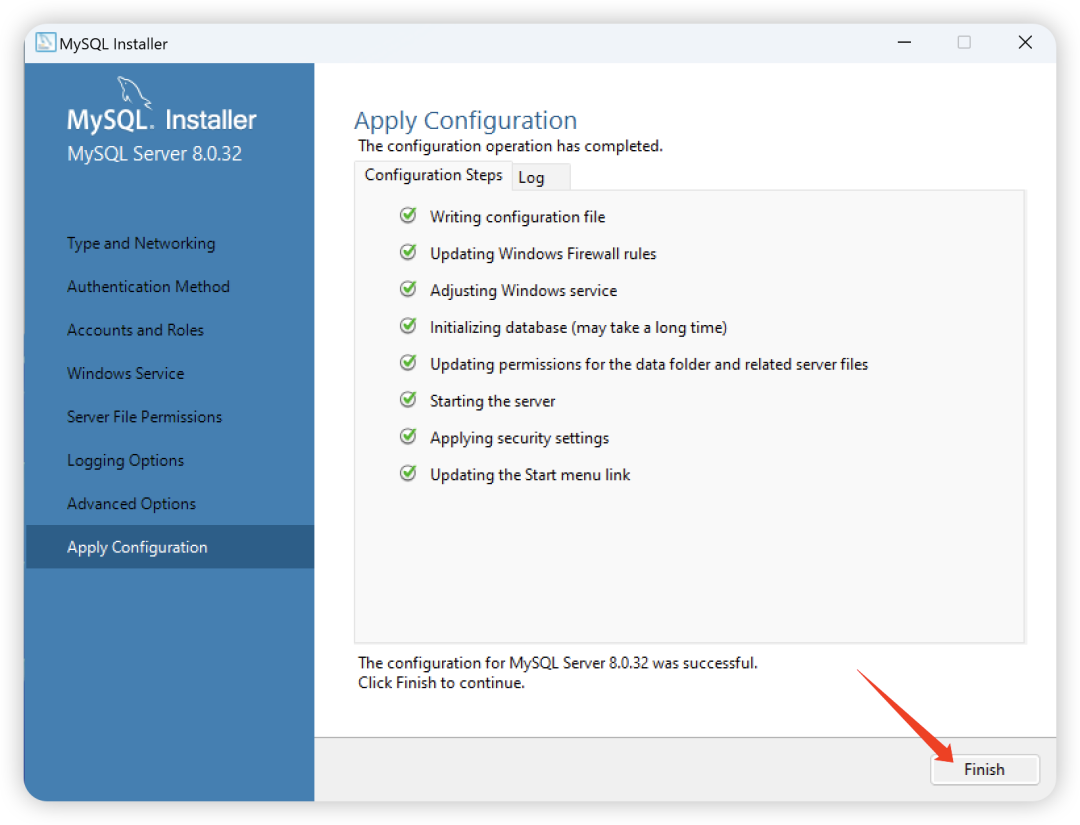Click the 'Updating Windows Firewall rules' step text
This screenshot has height=825, width=1080.
click(x=543, y=254)
